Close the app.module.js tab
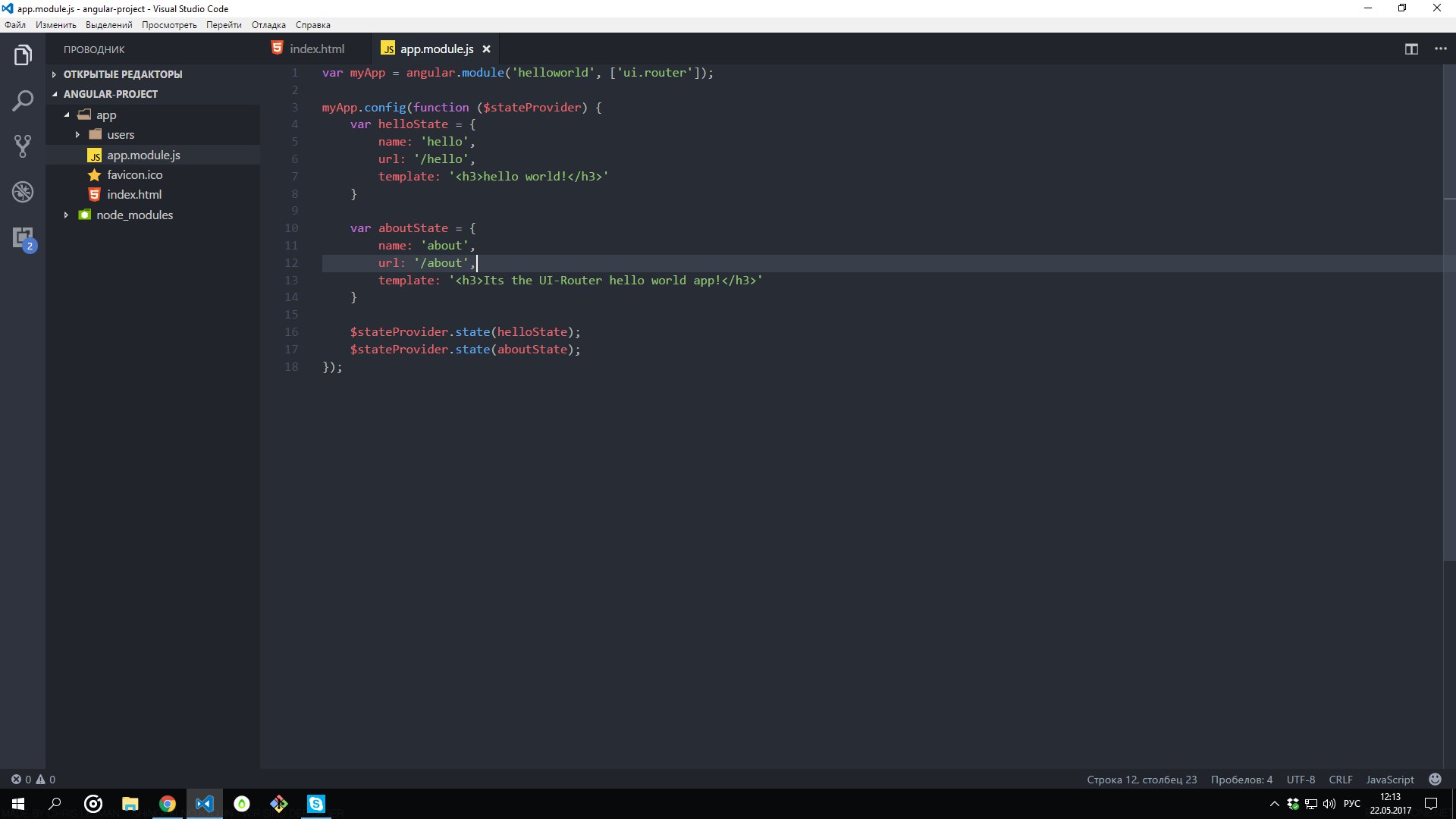This screenshot has height=819, width=1456. pos(487,49)
